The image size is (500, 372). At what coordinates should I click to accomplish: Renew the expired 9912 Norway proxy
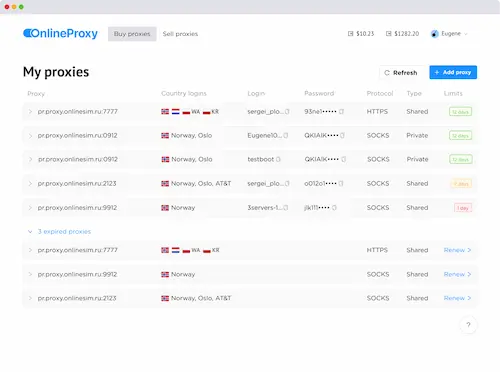coord(457,274)
